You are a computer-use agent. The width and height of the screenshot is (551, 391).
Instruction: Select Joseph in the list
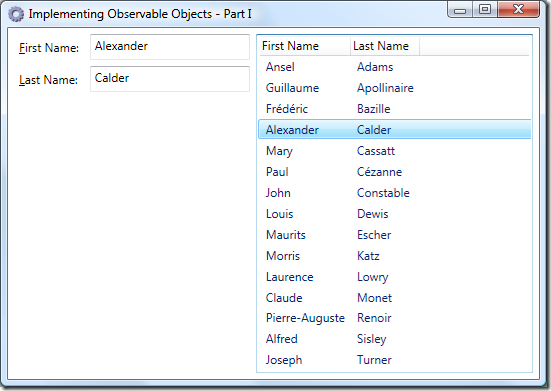coord(284,360)
